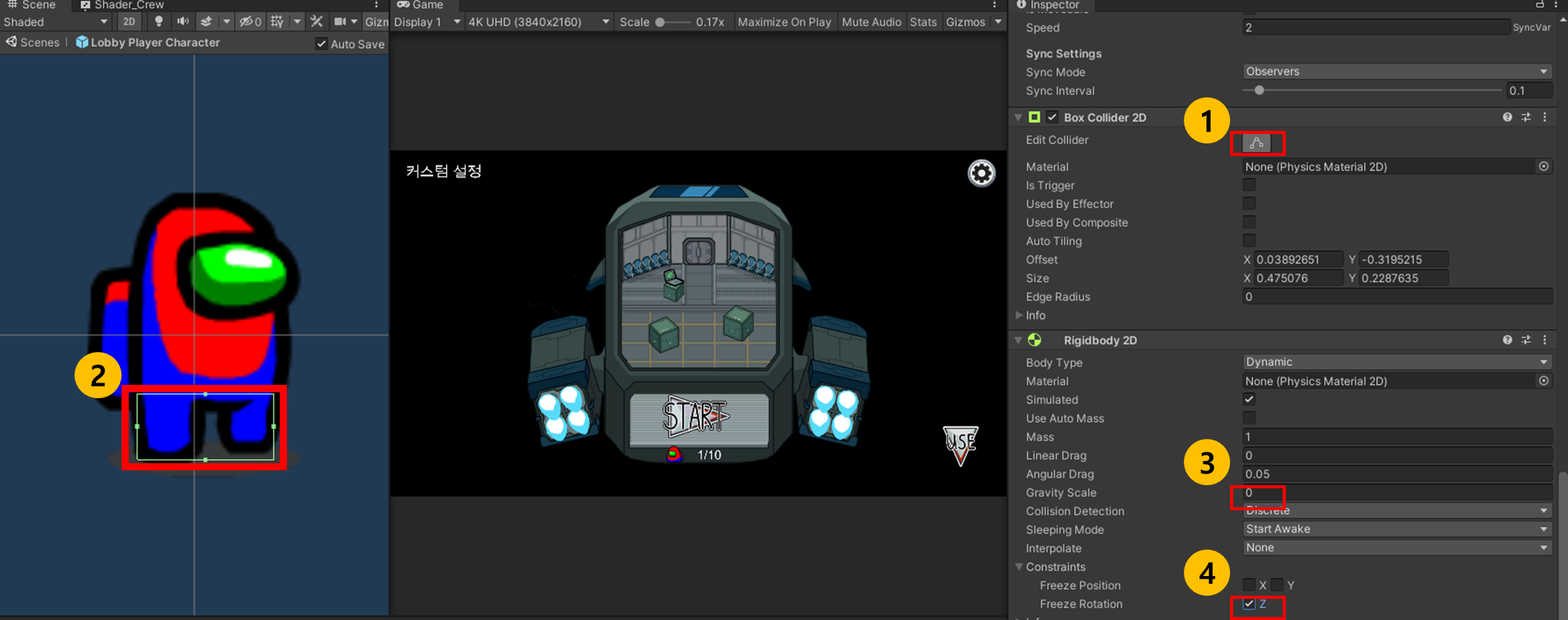Select Inspector tab
This screenshot has width=1568, height=620.
tap(1047, 5)
